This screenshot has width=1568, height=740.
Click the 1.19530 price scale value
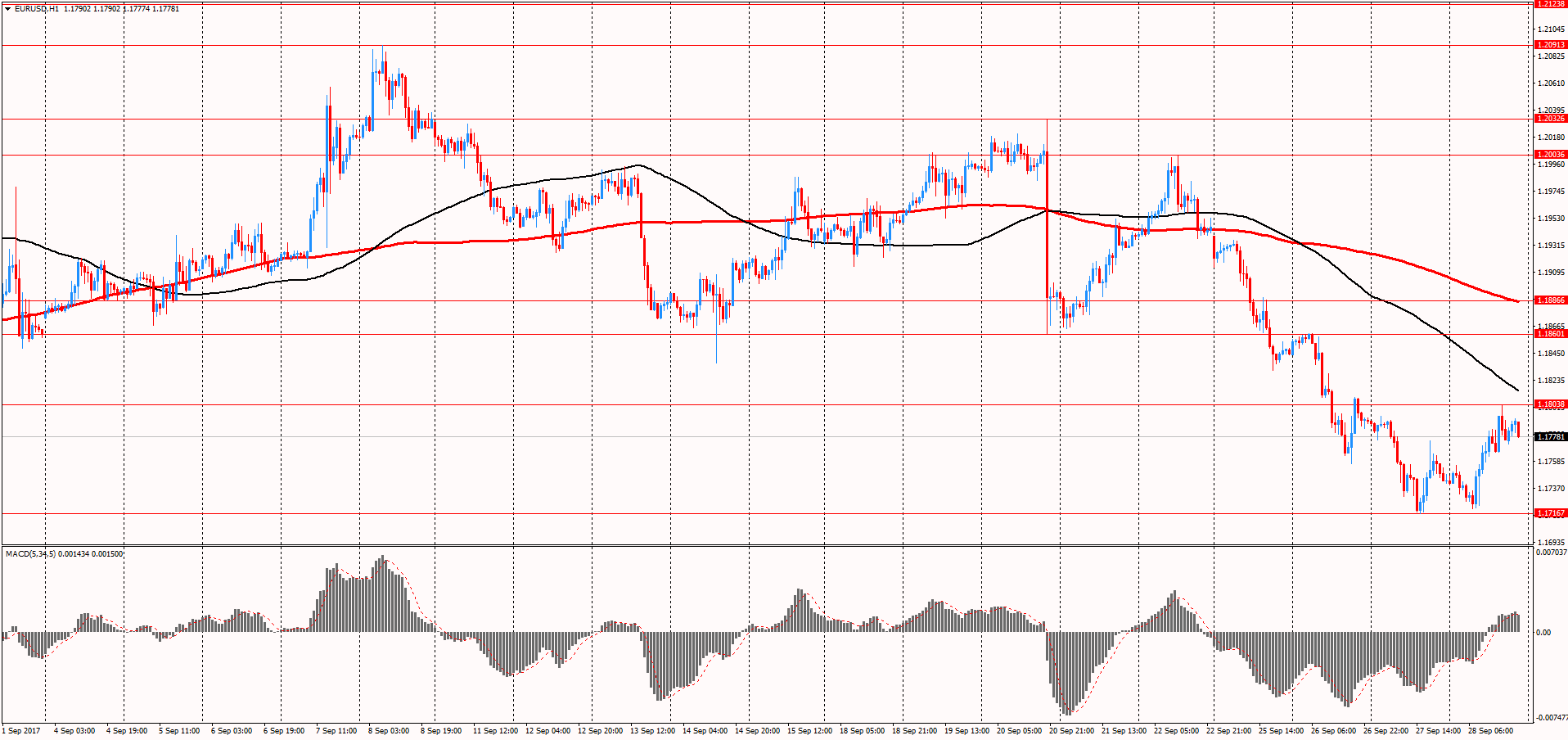(x=1551, y=219)
